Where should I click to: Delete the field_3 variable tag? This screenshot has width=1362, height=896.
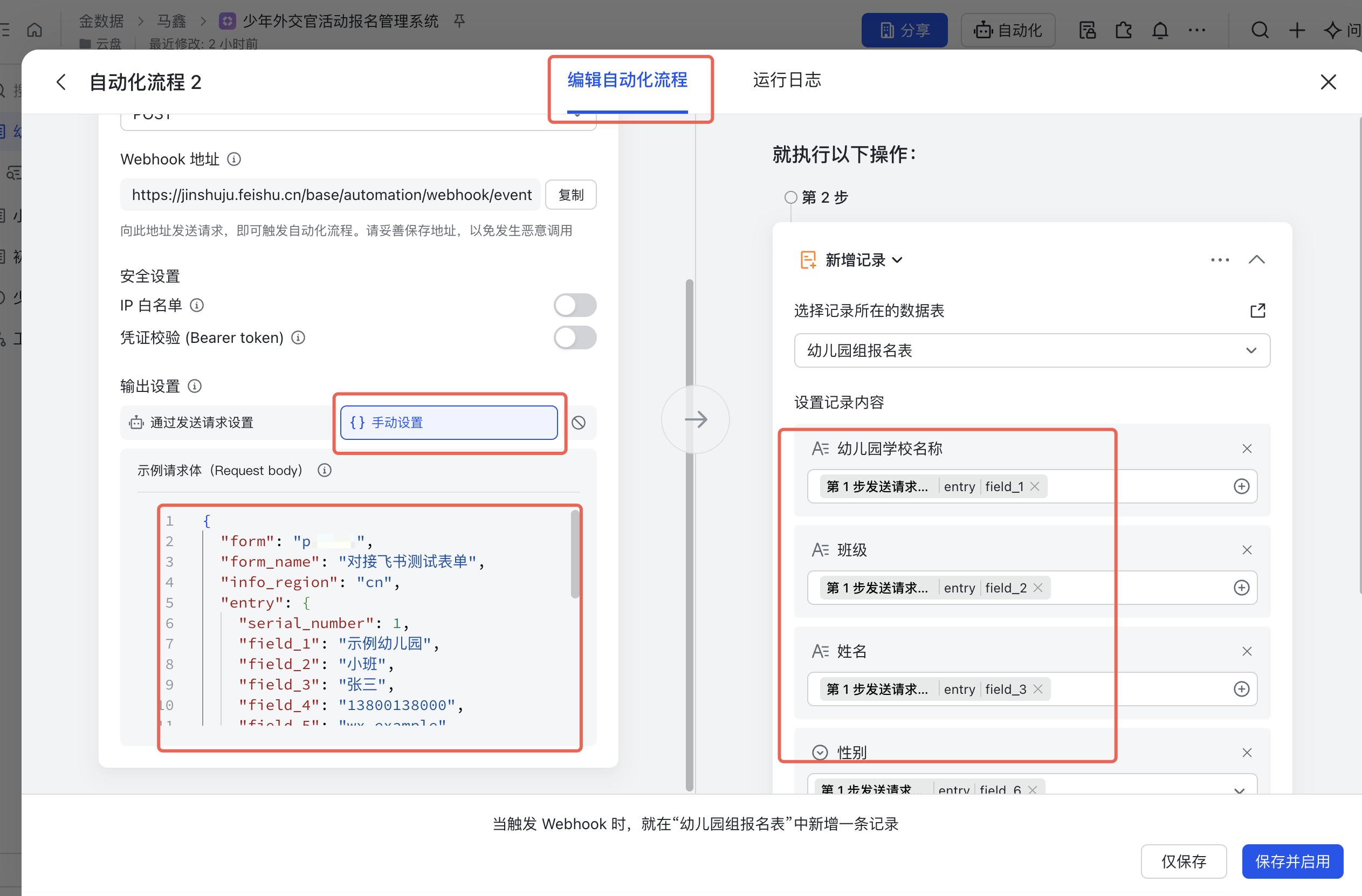(1037, 689)
